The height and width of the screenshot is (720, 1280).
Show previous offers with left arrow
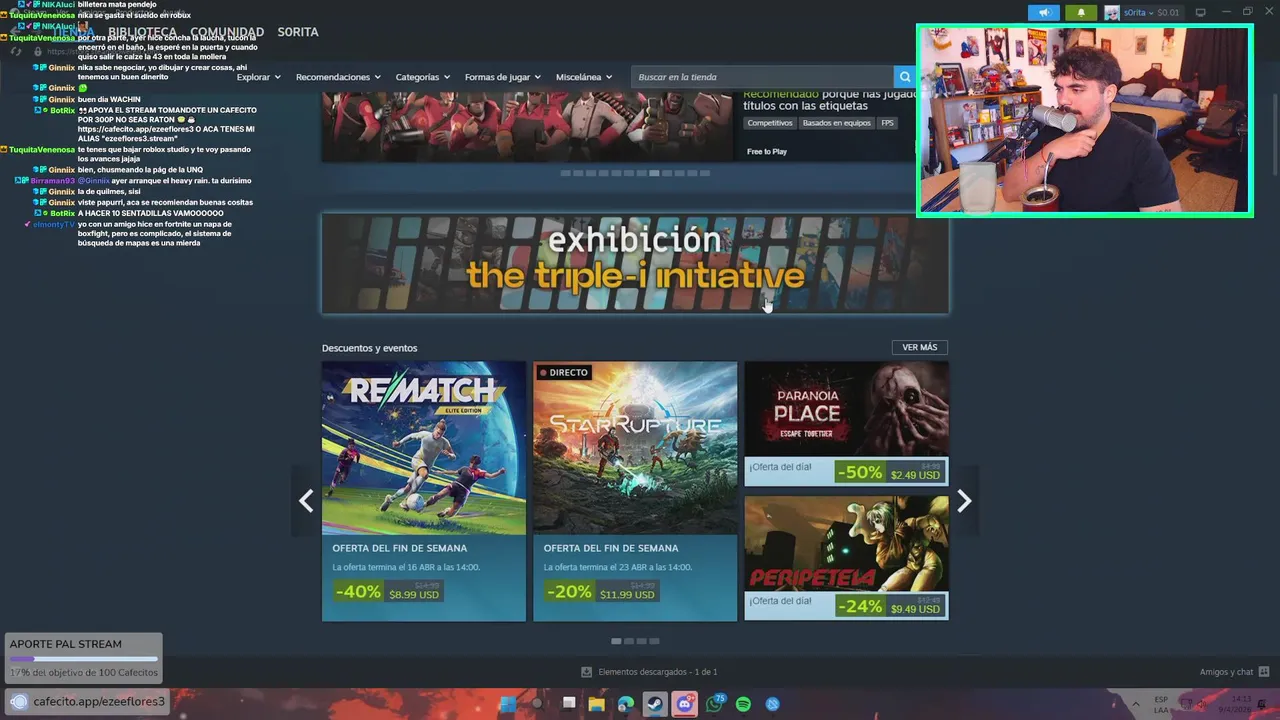[x=306, y=501]
